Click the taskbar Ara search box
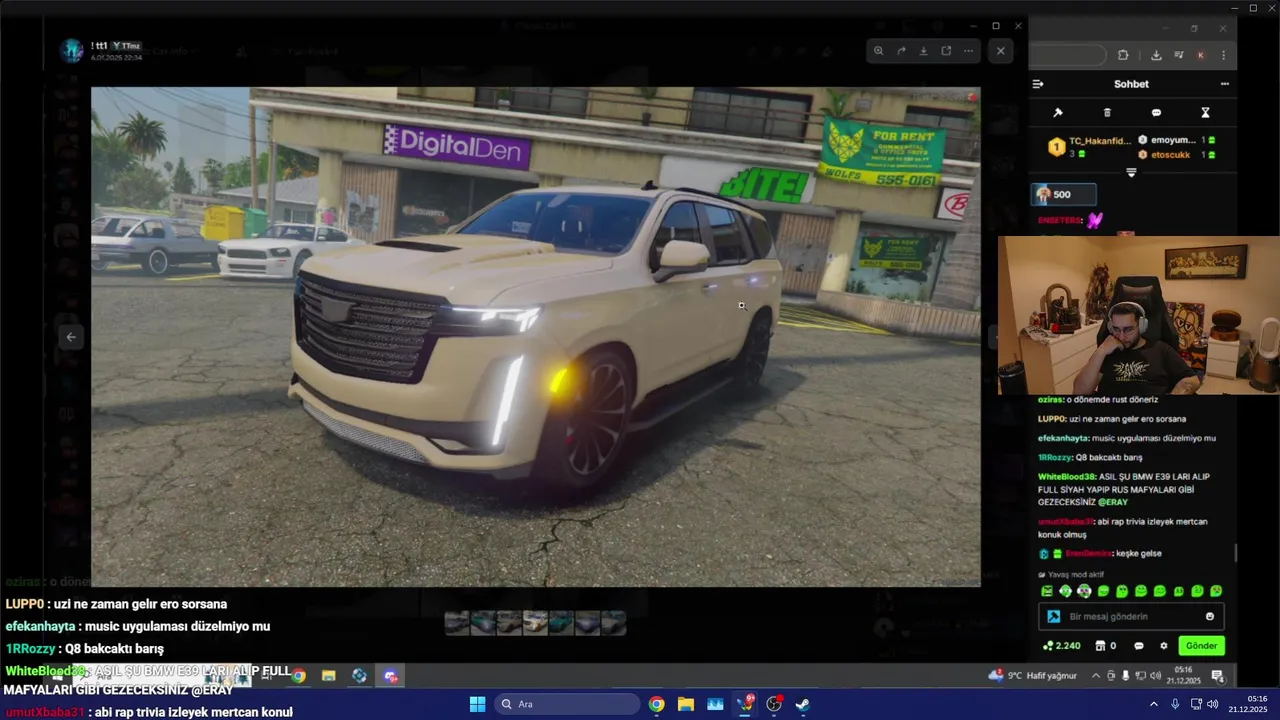1280x720 pixels. (x=567, y=704)
